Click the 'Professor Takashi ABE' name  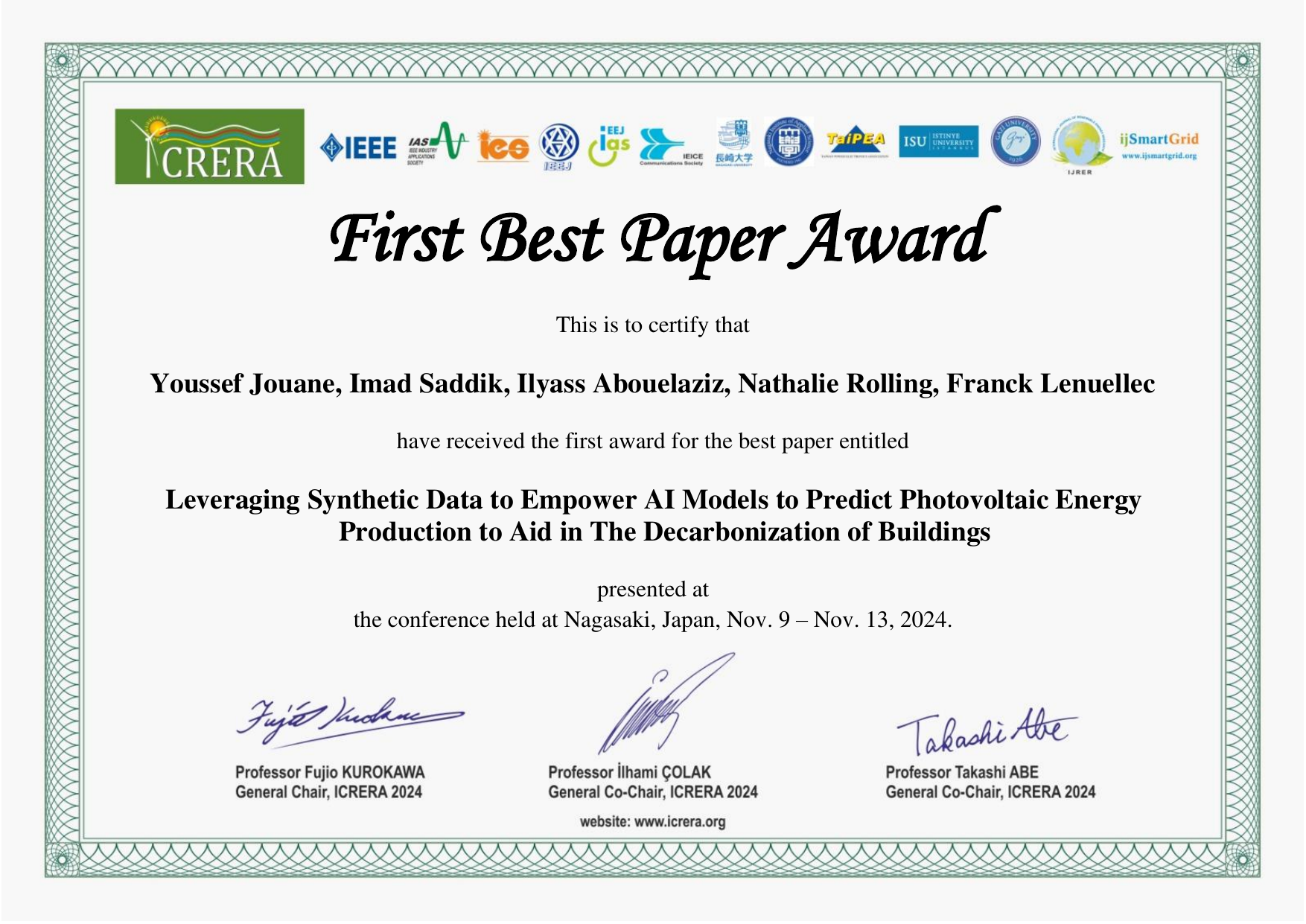pos(961,772)
